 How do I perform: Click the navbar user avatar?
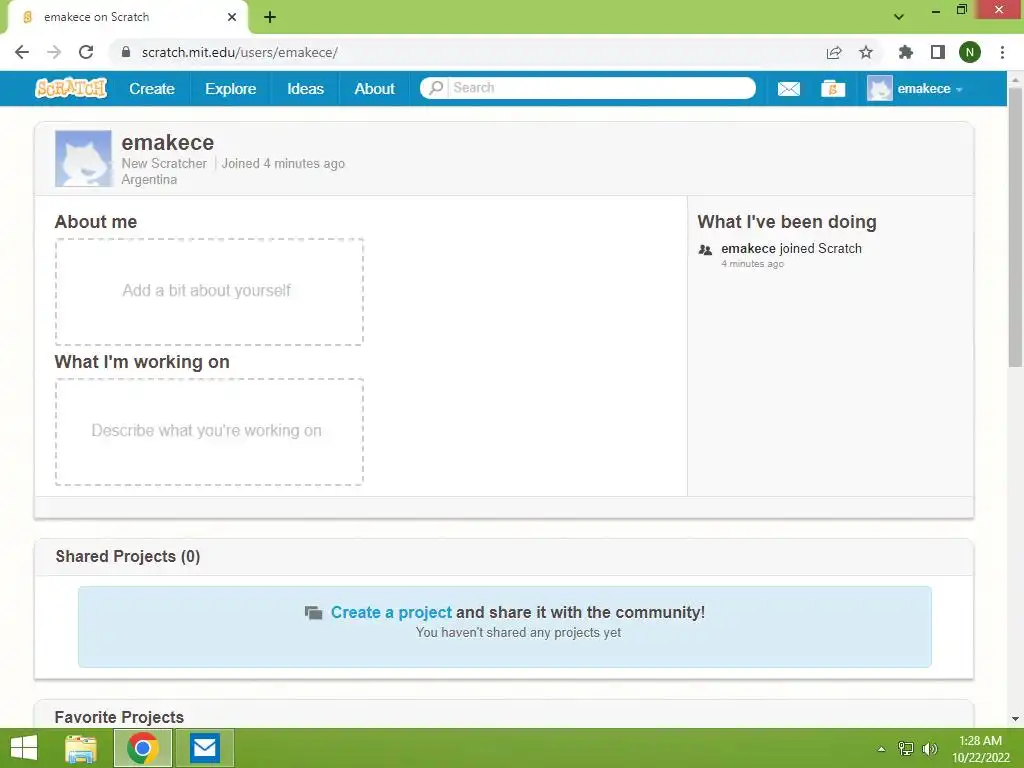tap(879, 88)
